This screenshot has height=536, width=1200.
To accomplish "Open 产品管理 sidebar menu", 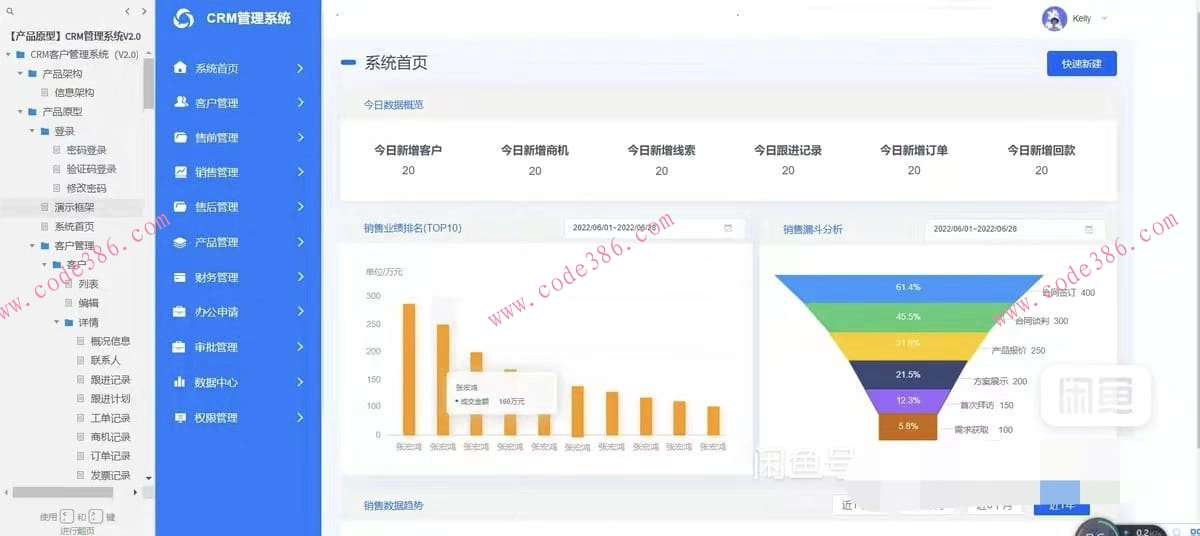I will coord(238,242).
